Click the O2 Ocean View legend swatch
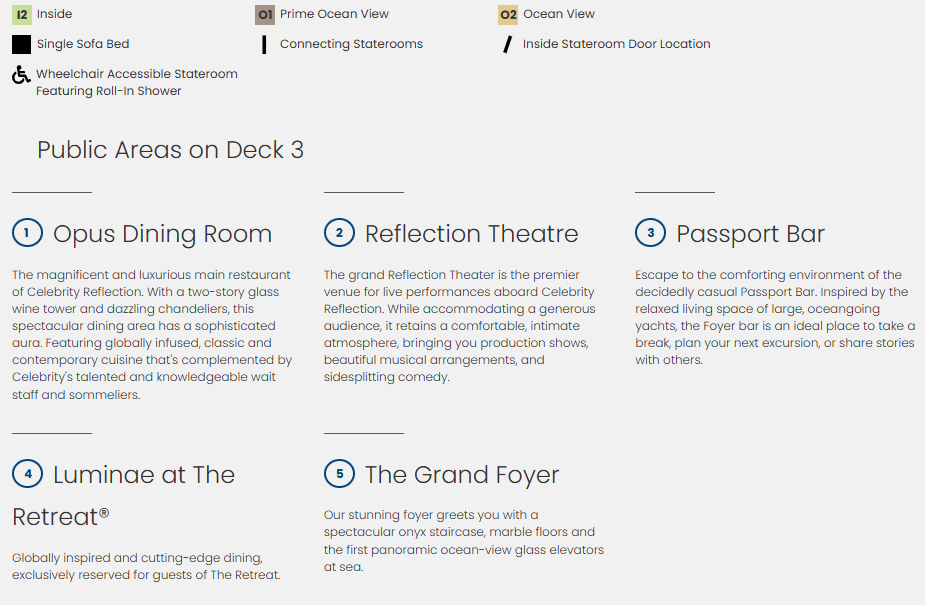The image size is (925, 605). pos(508,15)
